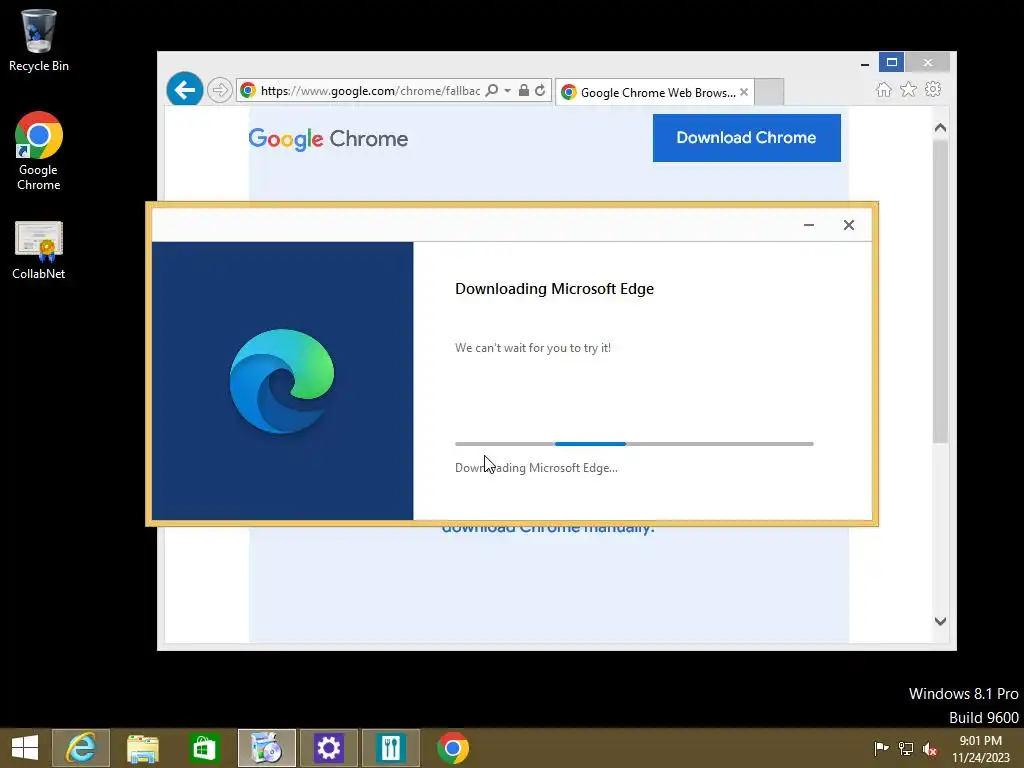
Task: Open a new tab in Internet Explorer
Action: point(769,92)
